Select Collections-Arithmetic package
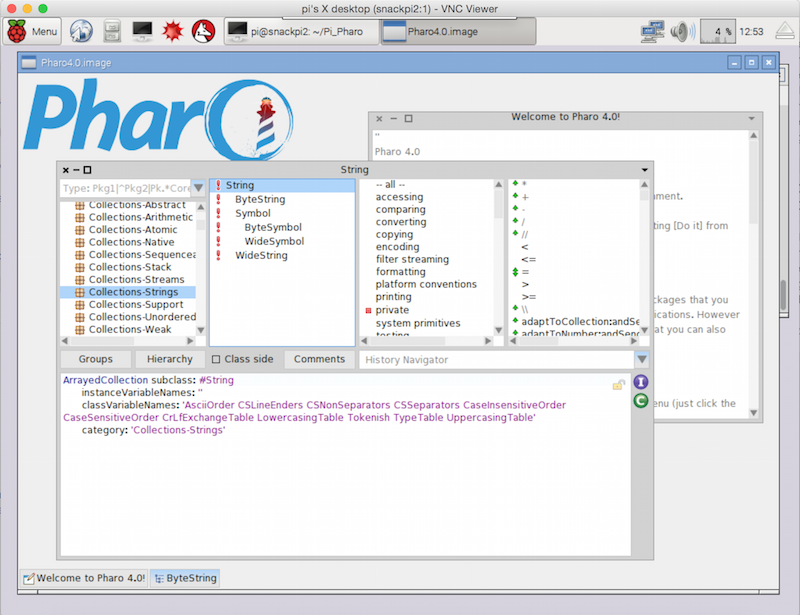Image resolution: width=800 pixels, height=615 pixels. tap(141, 217)
